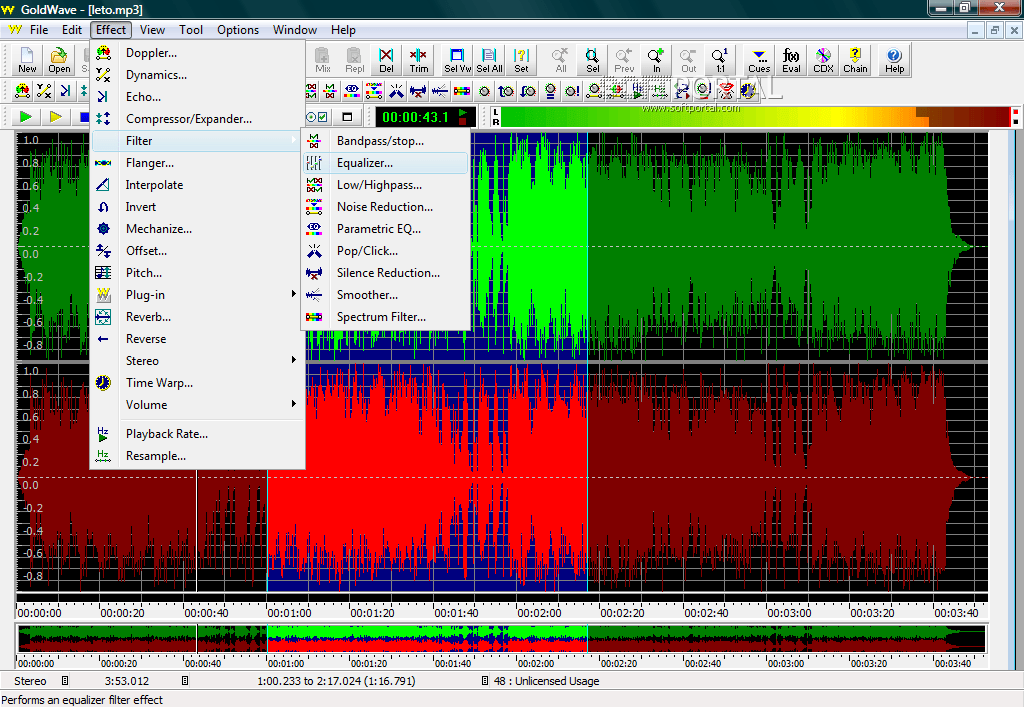
Task: Click the Del toolbar icon
Action: click(386, 60)
